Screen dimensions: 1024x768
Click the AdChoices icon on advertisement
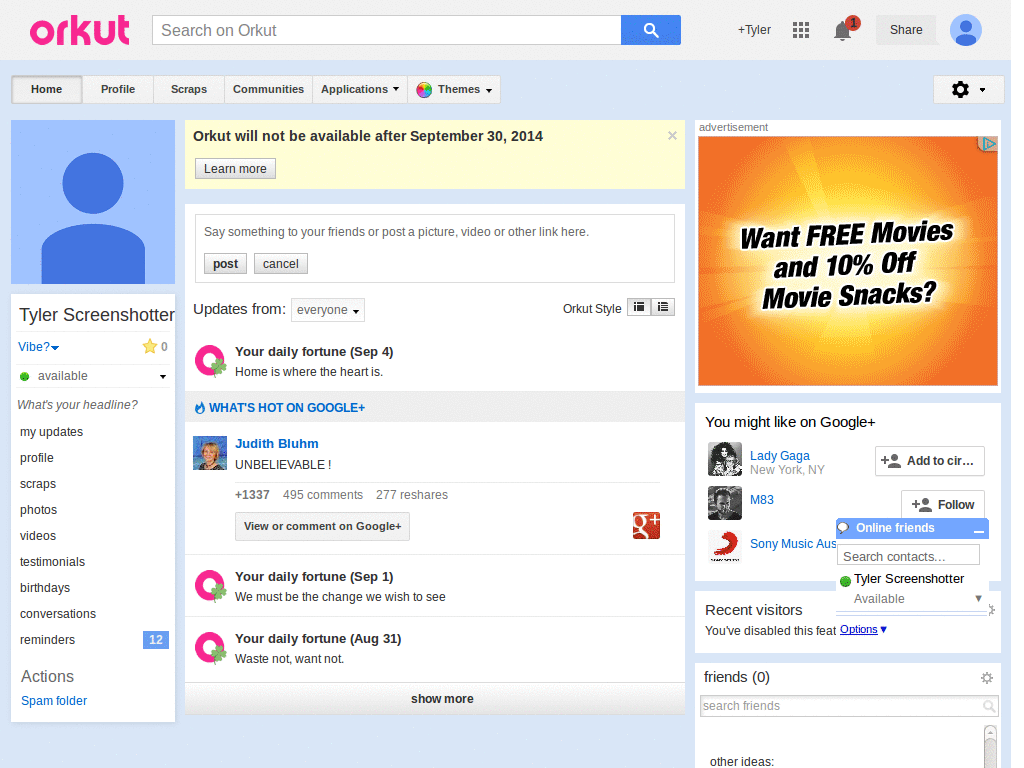(x=989, y=144)
